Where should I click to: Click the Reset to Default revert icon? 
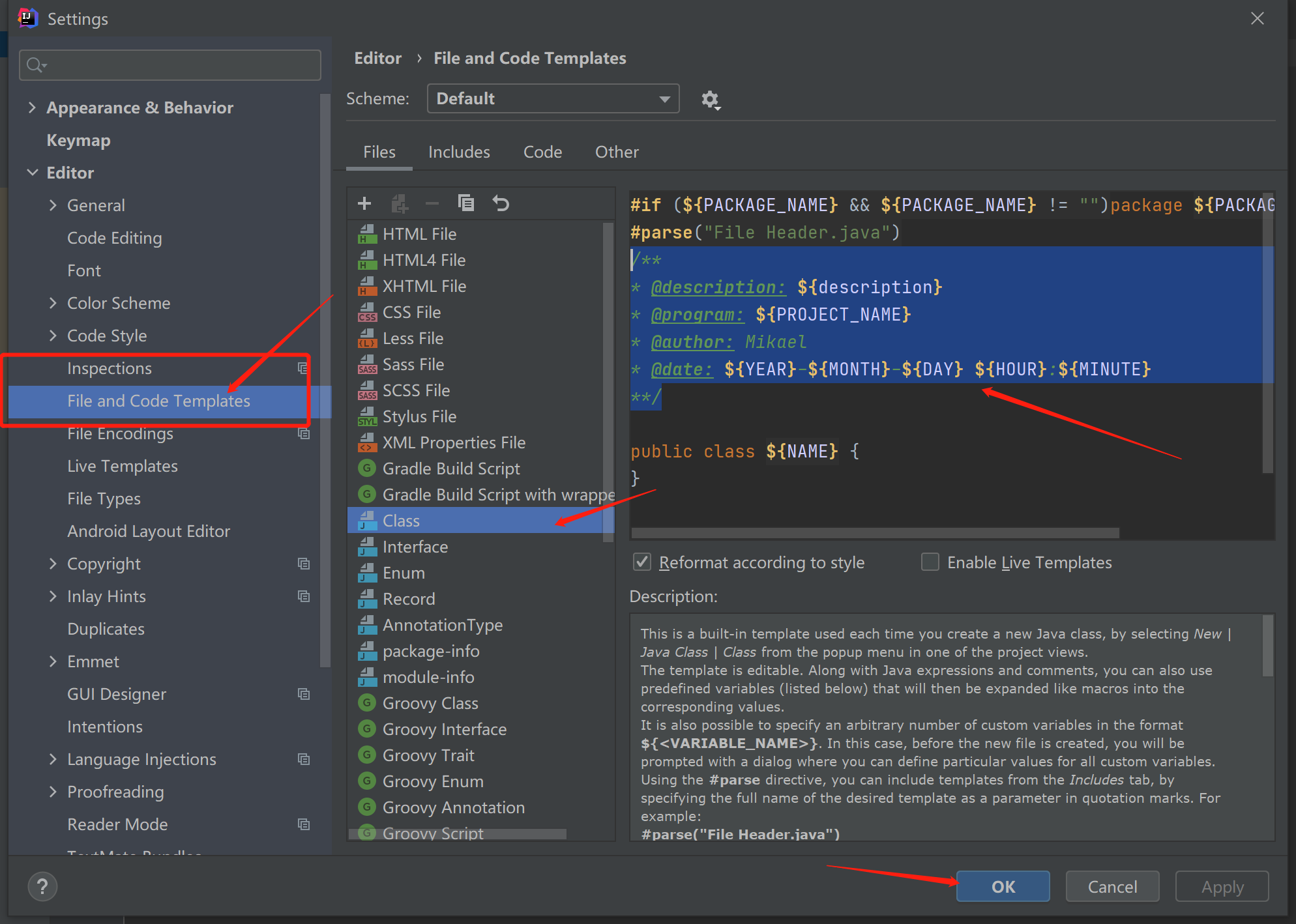click(501, 203)
